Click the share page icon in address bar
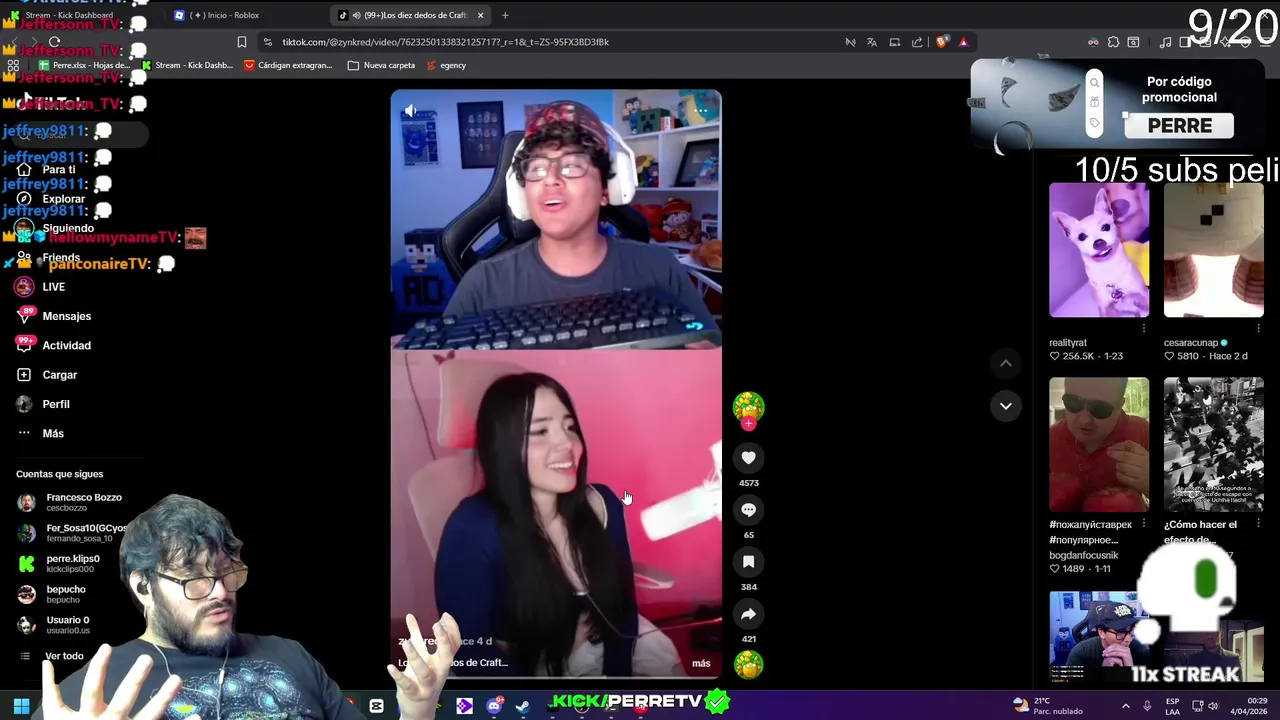The height and width of the screenshot is (720, 1280). point(917,42)
